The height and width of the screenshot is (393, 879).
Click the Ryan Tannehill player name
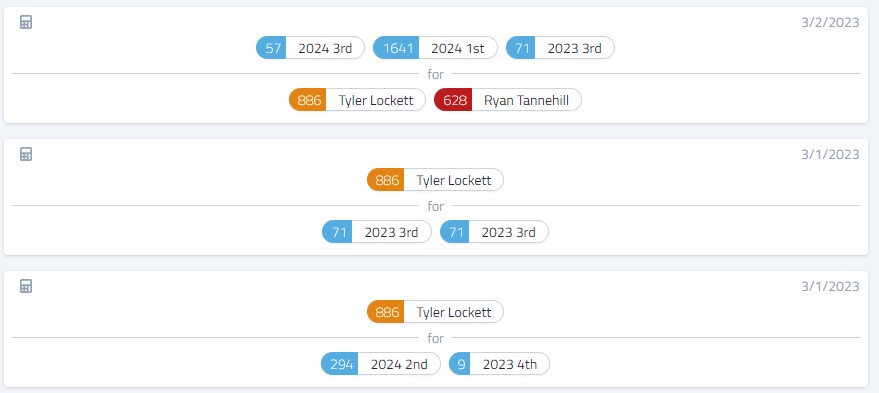pyautogui.click(x=526, y=100)
